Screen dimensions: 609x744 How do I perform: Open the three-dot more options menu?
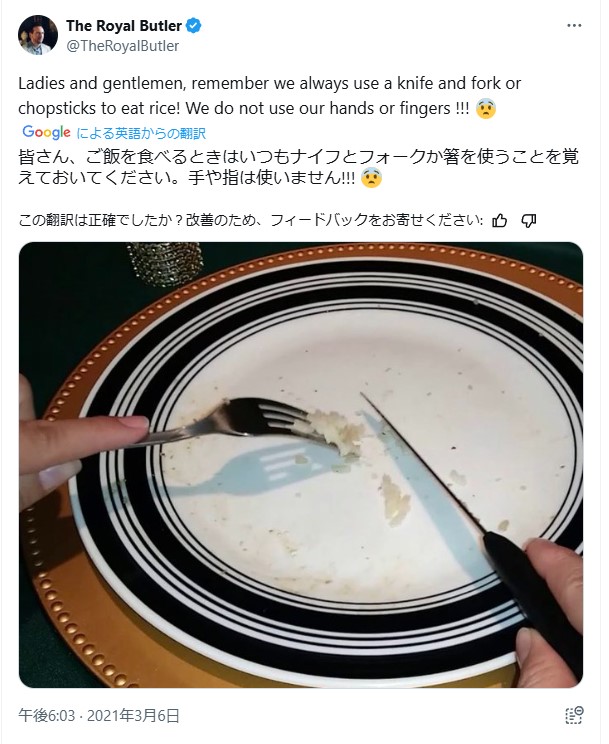(574, 26)
